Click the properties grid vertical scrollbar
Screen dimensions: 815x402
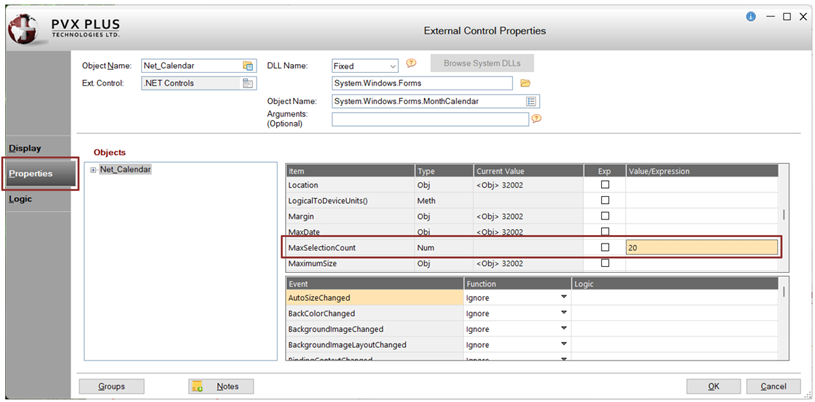click(784, 215)
